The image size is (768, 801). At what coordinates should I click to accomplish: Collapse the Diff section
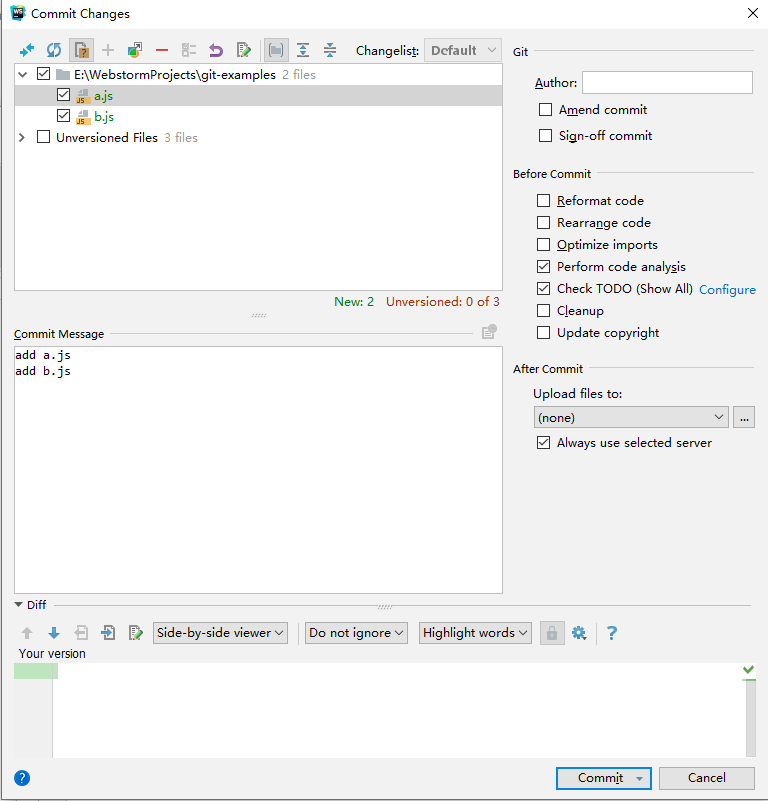(x=19, y=605)
